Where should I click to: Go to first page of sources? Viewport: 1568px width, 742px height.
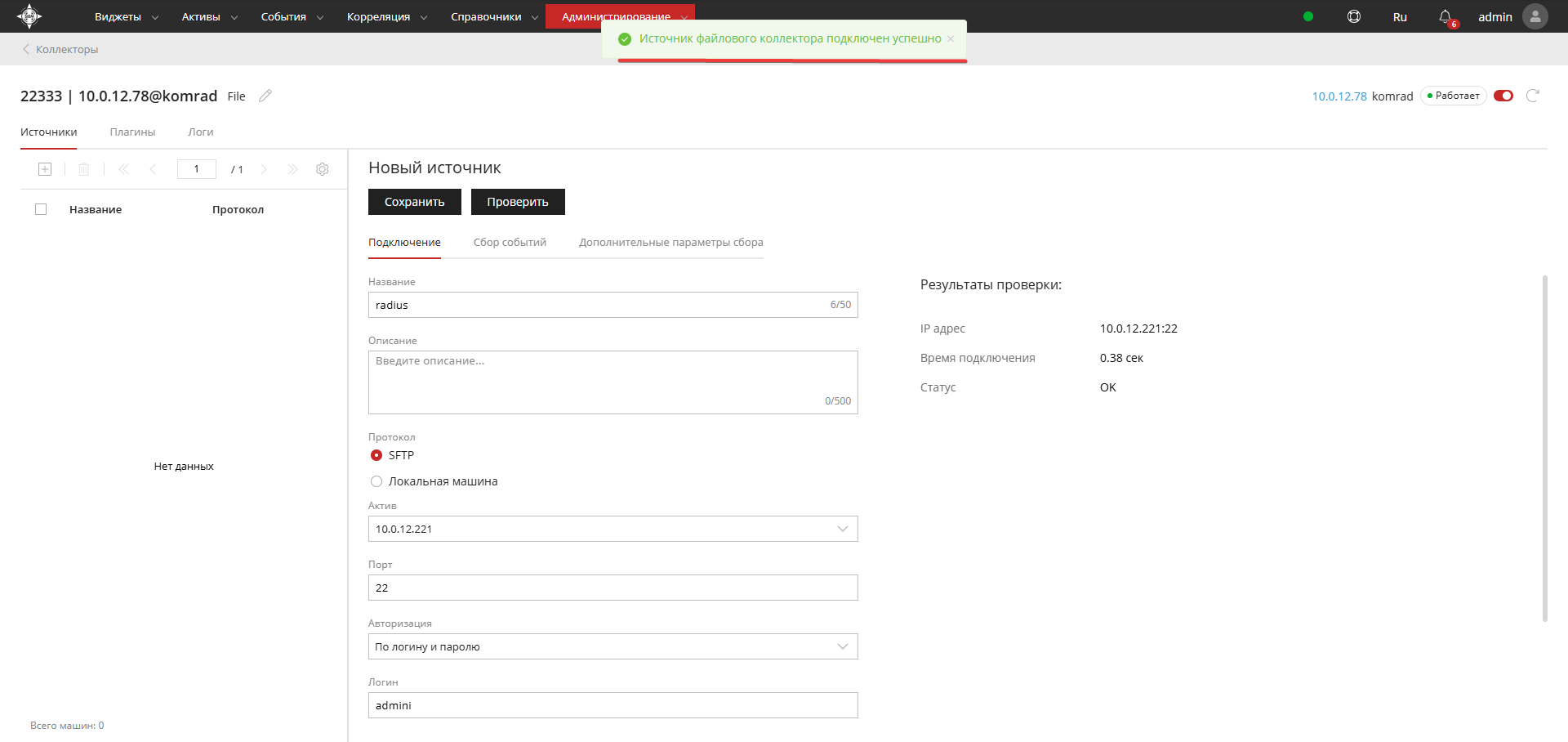[x=124, y=169]
